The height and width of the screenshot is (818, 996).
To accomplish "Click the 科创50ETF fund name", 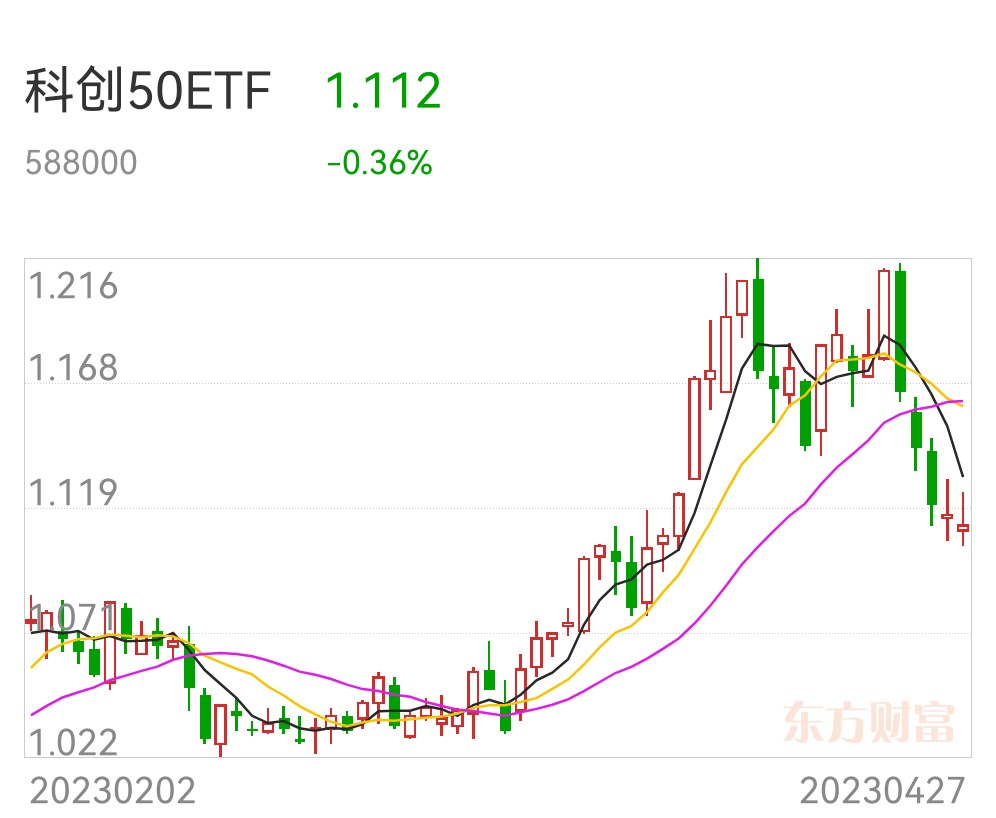I will coord(148,91).
